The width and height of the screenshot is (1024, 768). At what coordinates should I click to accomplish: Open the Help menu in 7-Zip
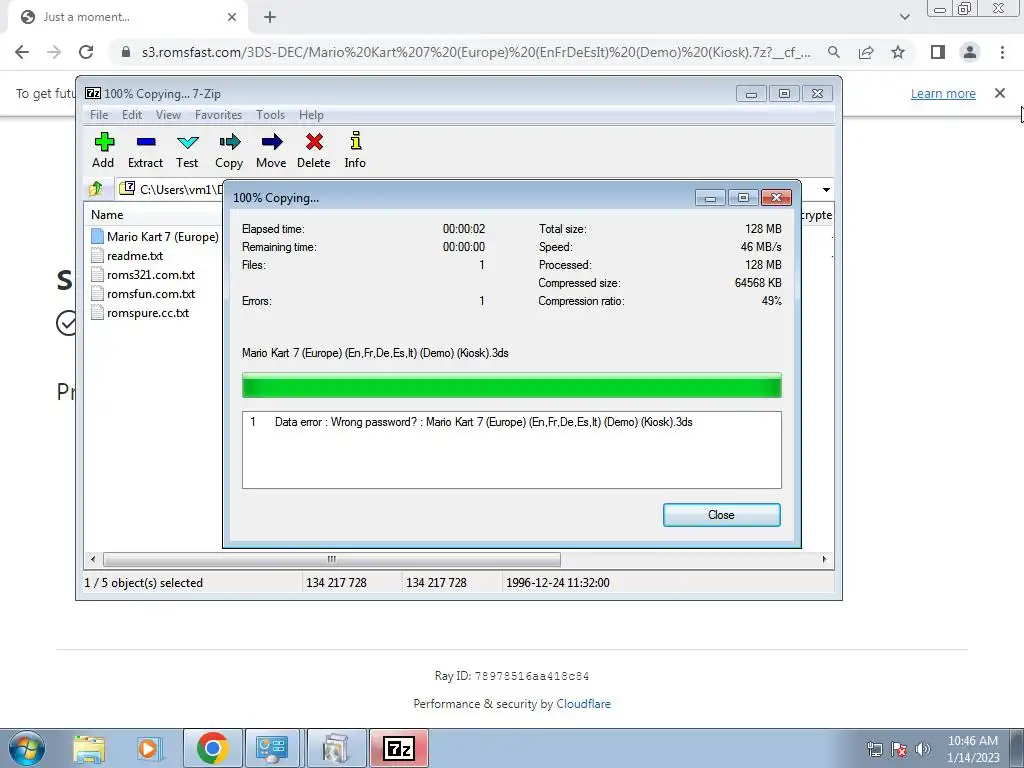[311, 115]
